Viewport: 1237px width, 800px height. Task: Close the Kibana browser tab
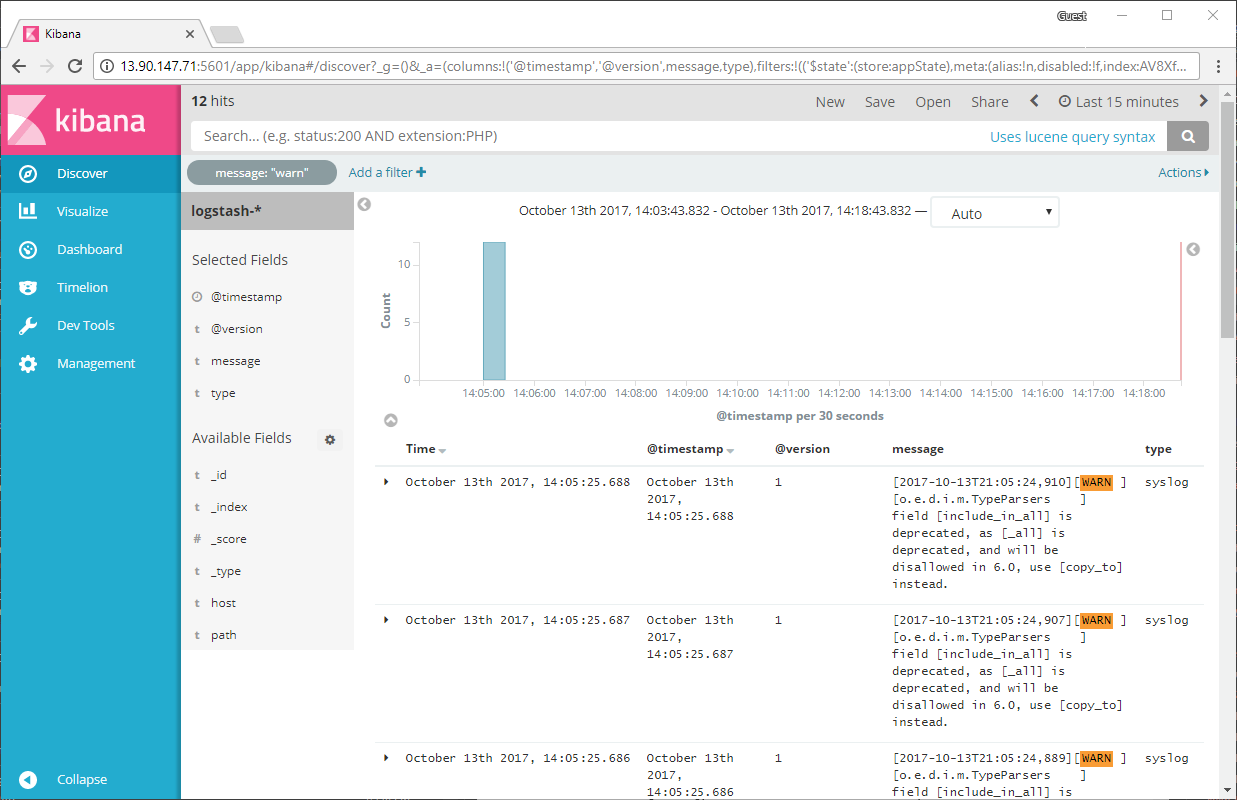[x=190, y=34]
